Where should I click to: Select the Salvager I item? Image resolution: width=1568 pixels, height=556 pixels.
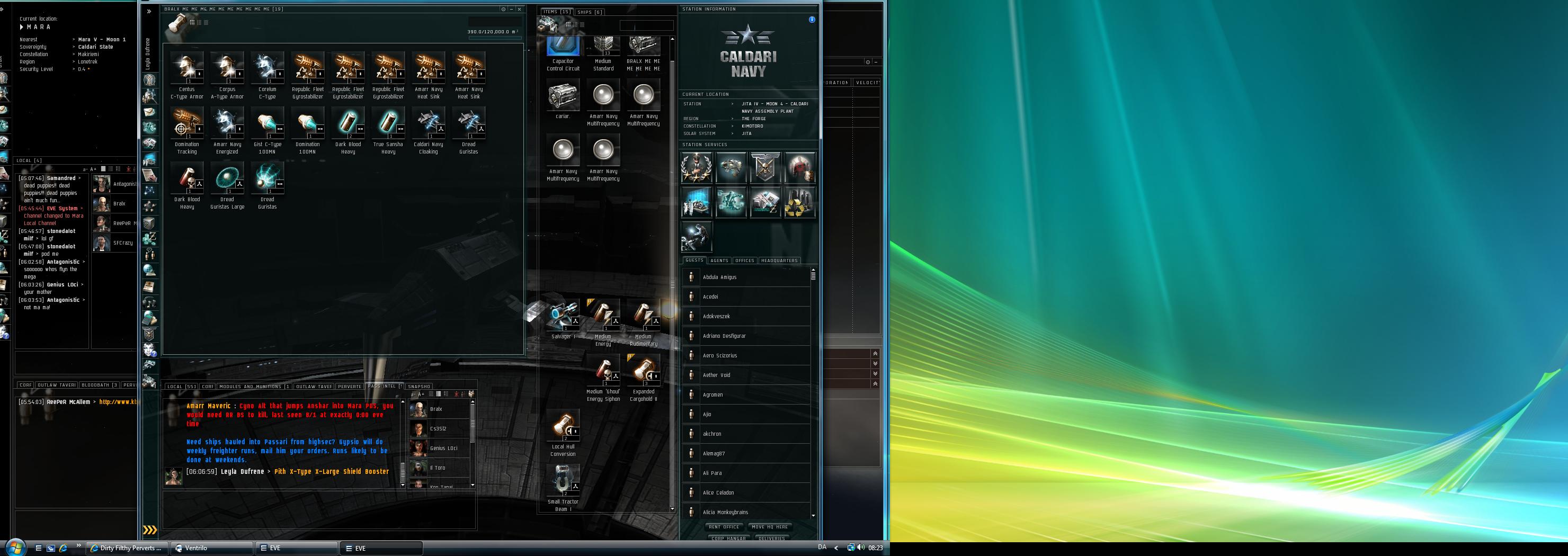[x=563, y=319]
